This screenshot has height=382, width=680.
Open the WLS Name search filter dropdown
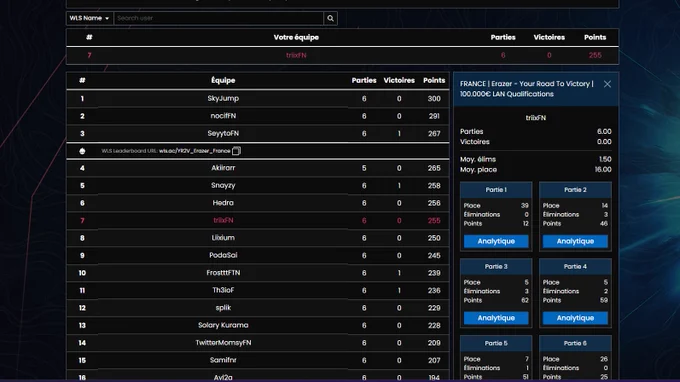[x=89, y=18]
